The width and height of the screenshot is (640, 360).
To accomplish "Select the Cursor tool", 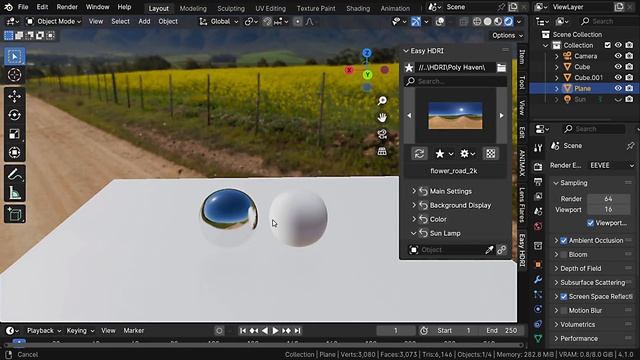I will pyautogui.click(x=15, y=75).
